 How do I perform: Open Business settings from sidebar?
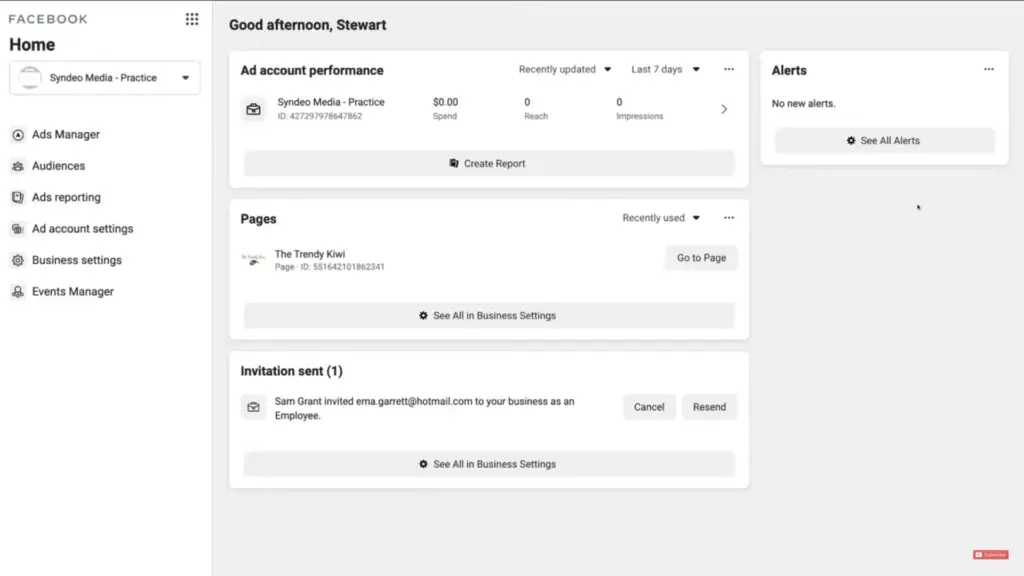pos(76,260)
